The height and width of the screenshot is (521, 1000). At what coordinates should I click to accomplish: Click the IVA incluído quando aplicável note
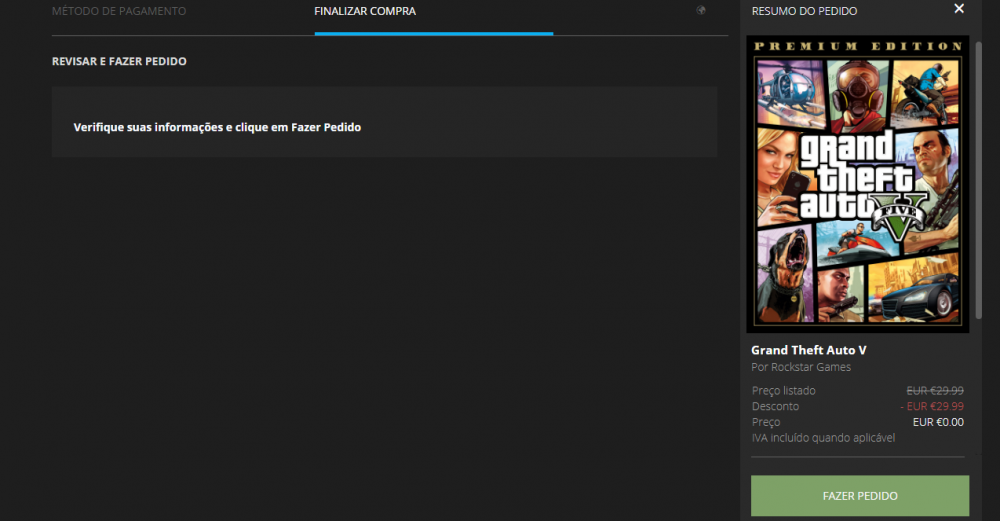(823, 438)
